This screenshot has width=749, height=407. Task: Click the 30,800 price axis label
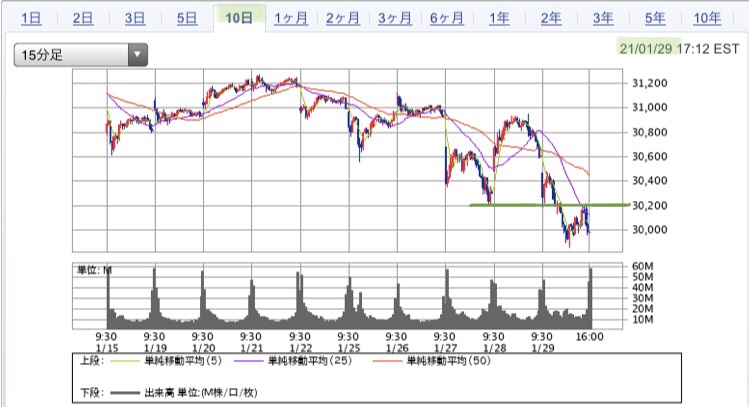[649, 132]
